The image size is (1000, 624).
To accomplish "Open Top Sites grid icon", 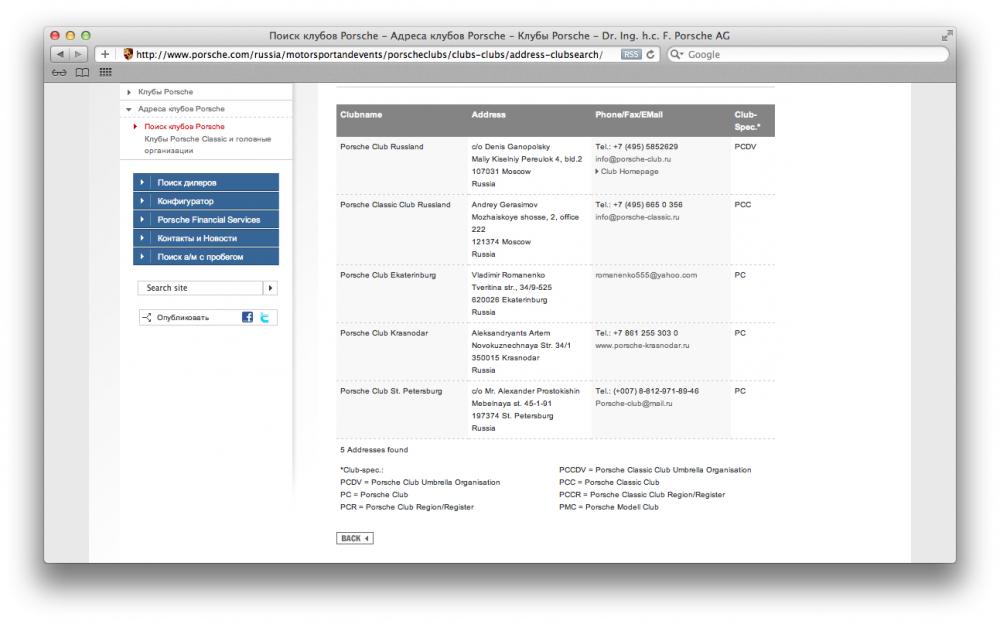I will (105, 72).
